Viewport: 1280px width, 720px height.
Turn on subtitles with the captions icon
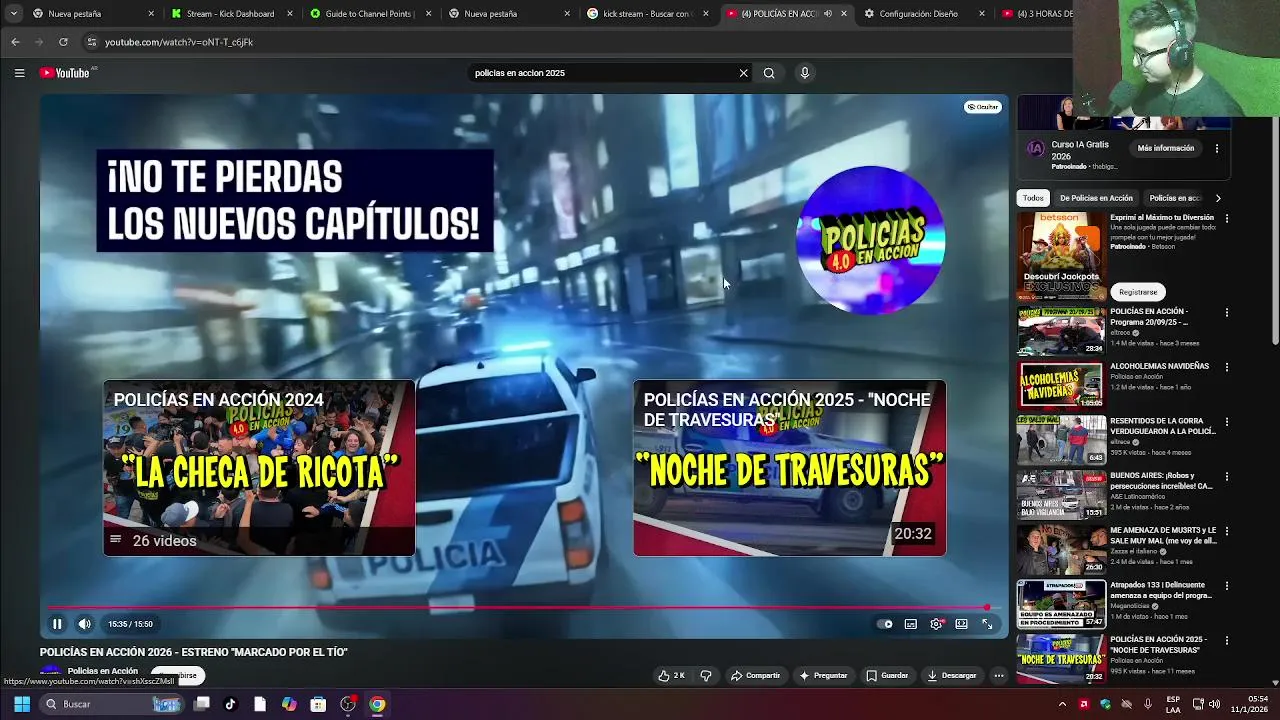click(x=911, y=624)
